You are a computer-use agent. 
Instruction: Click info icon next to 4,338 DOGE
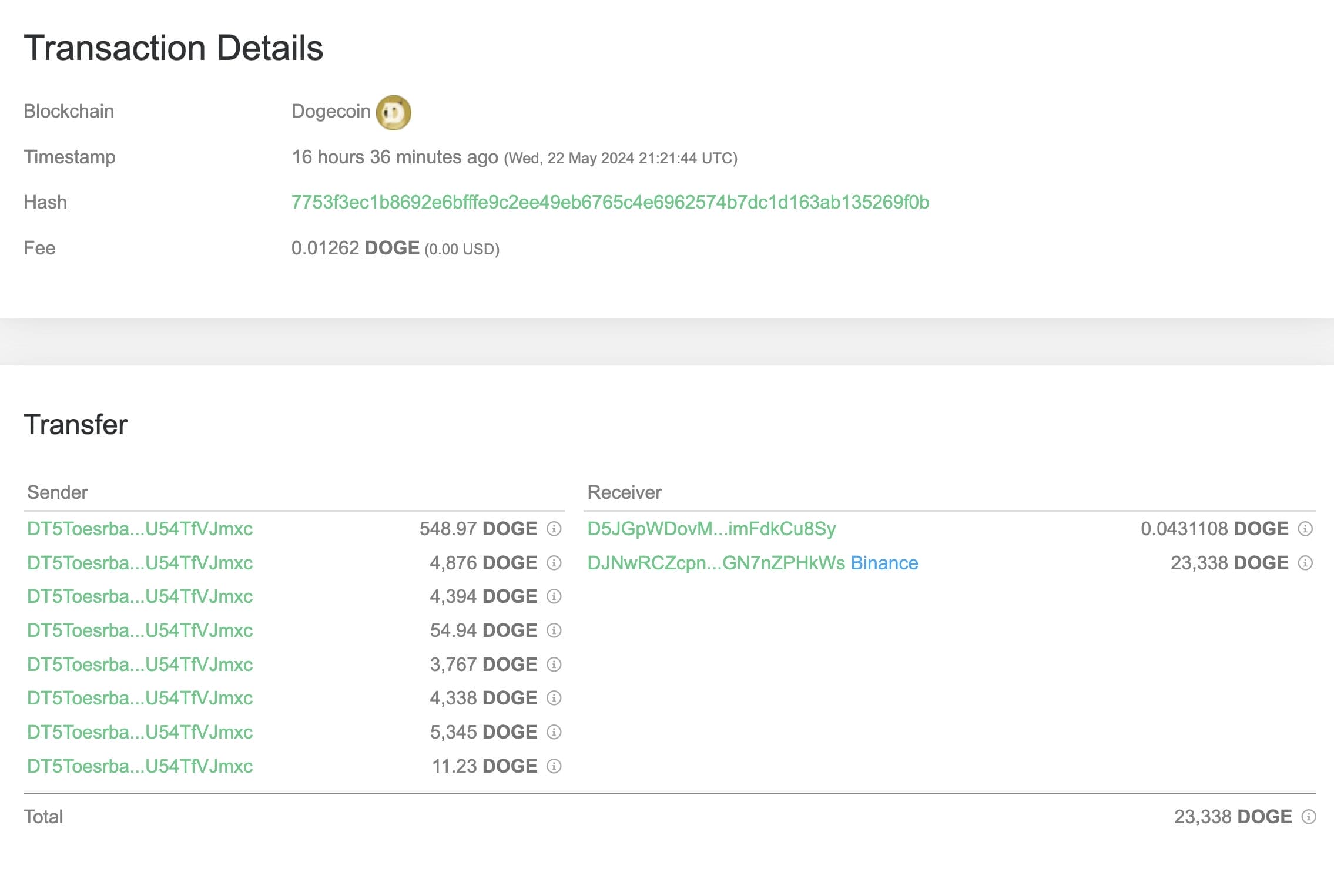tap(554, 698)
